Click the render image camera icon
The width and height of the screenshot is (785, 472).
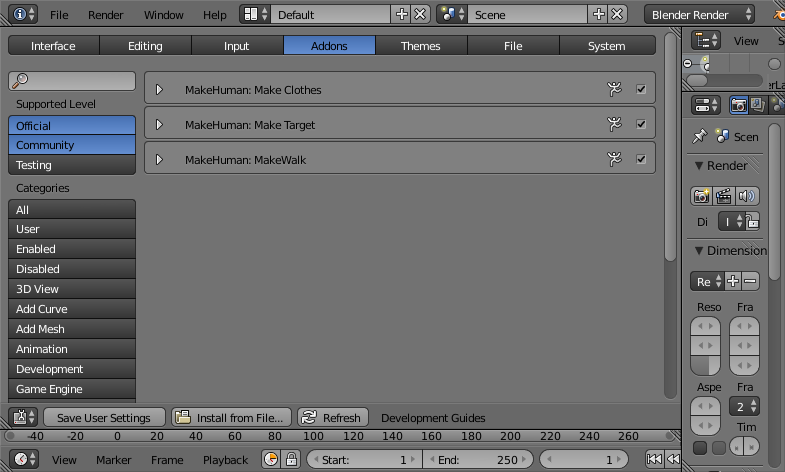pyautogui.click(x=701, y=196)
